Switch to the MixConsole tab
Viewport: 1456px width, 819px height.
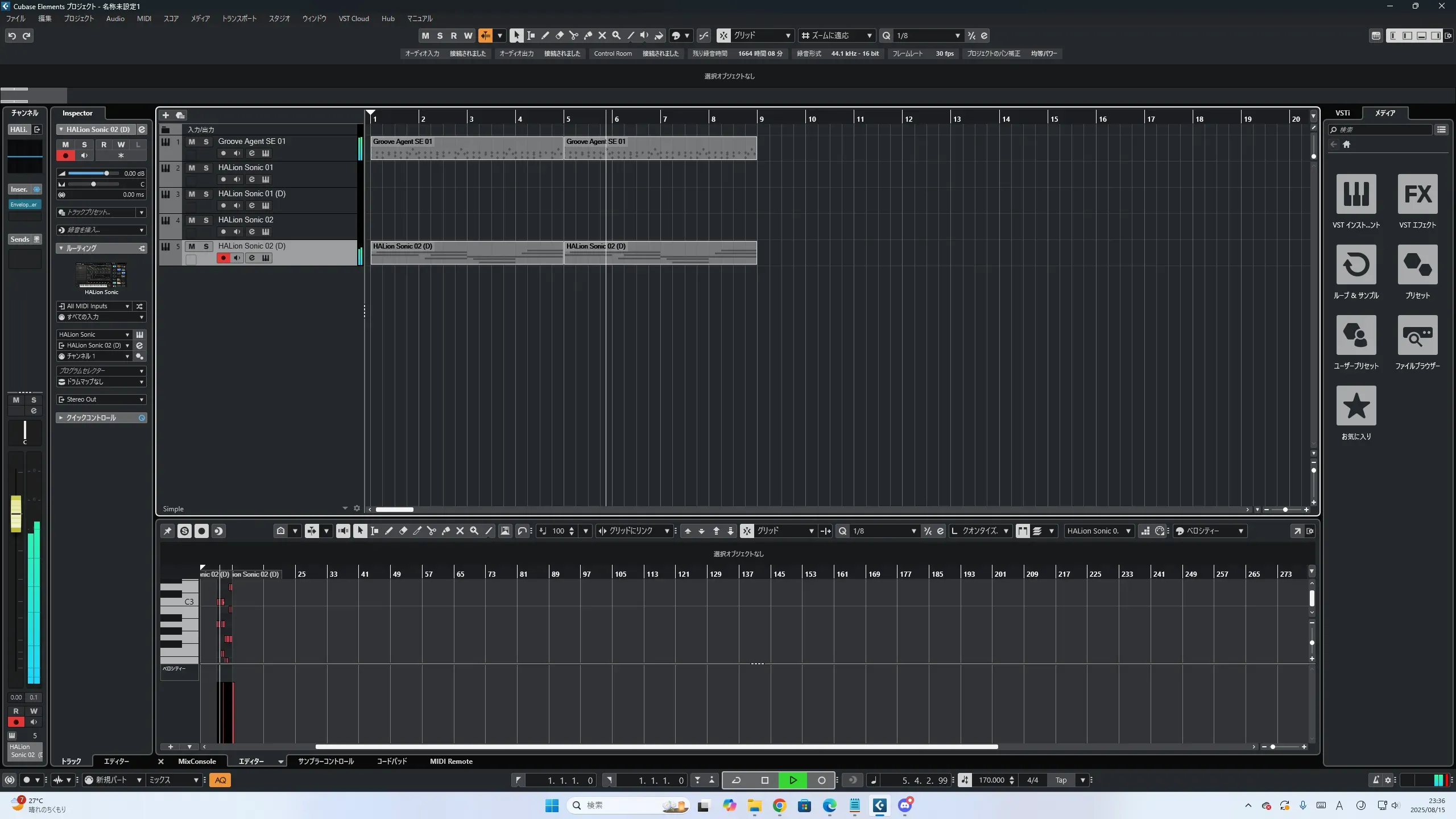[x=197, y=761]
